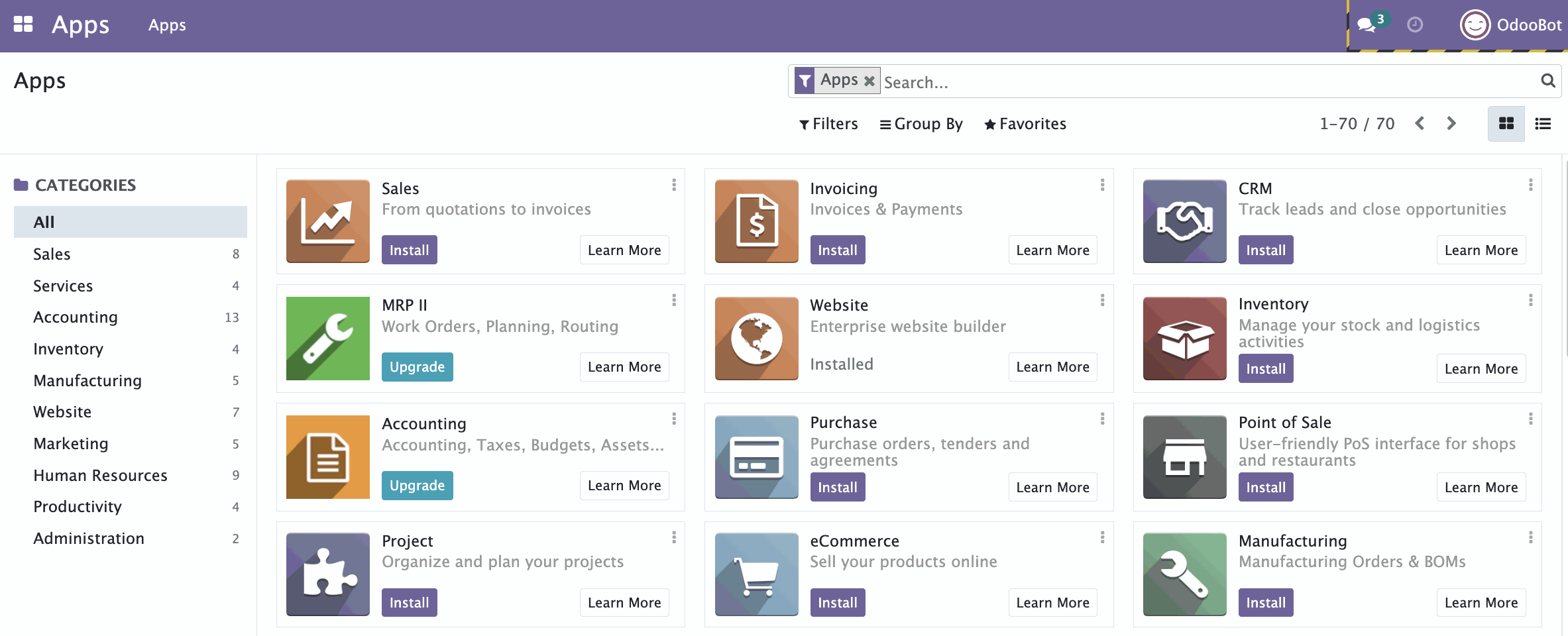Click the Purchase credit card icon
The image size is (1568, 636).
click(x=756, y=457)
